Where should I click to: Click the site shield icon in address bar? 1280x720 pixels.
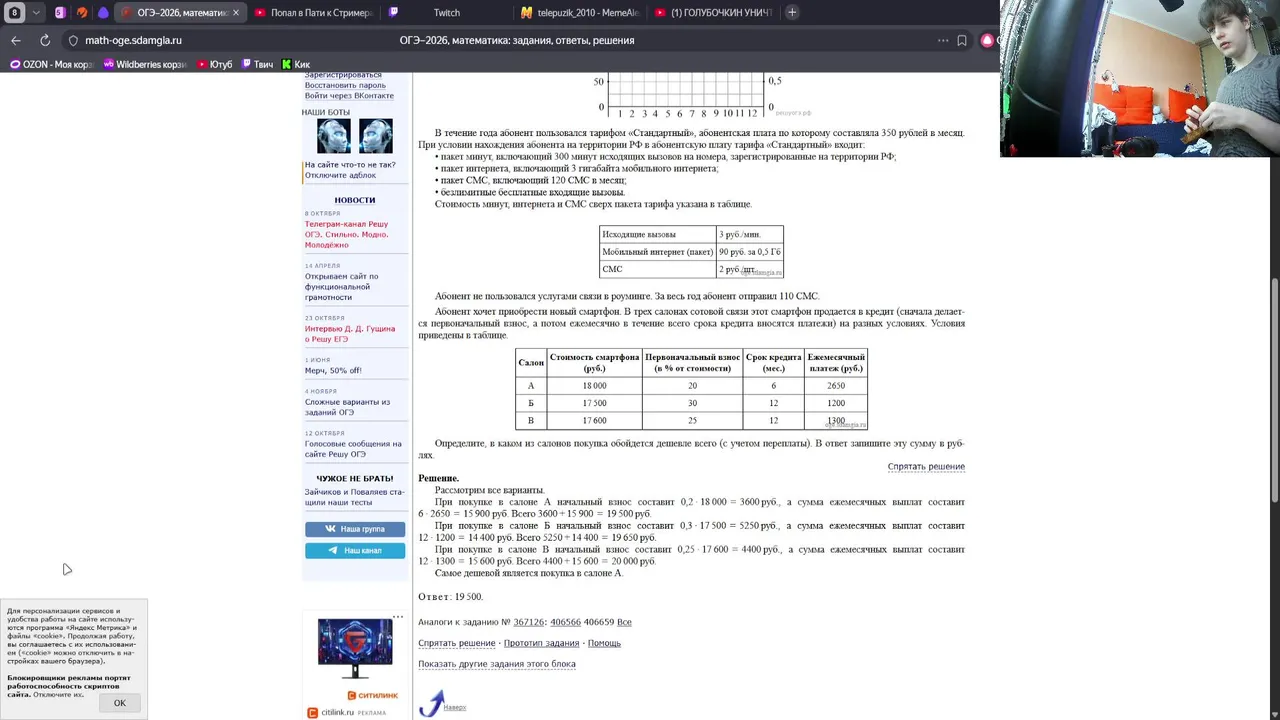tap(73, 41)
